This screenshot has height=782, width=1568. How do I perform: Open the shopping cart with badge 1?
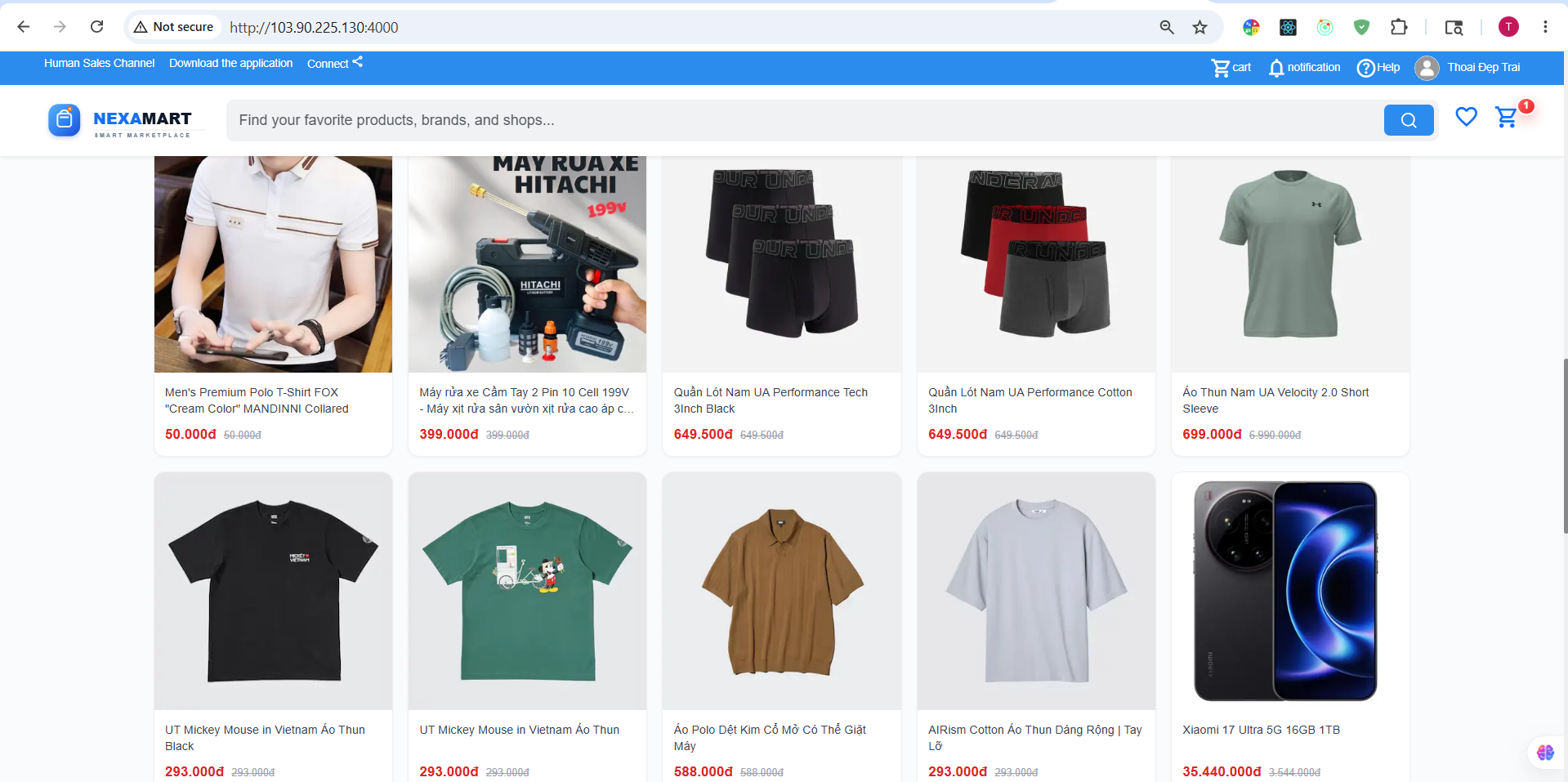1507,117
